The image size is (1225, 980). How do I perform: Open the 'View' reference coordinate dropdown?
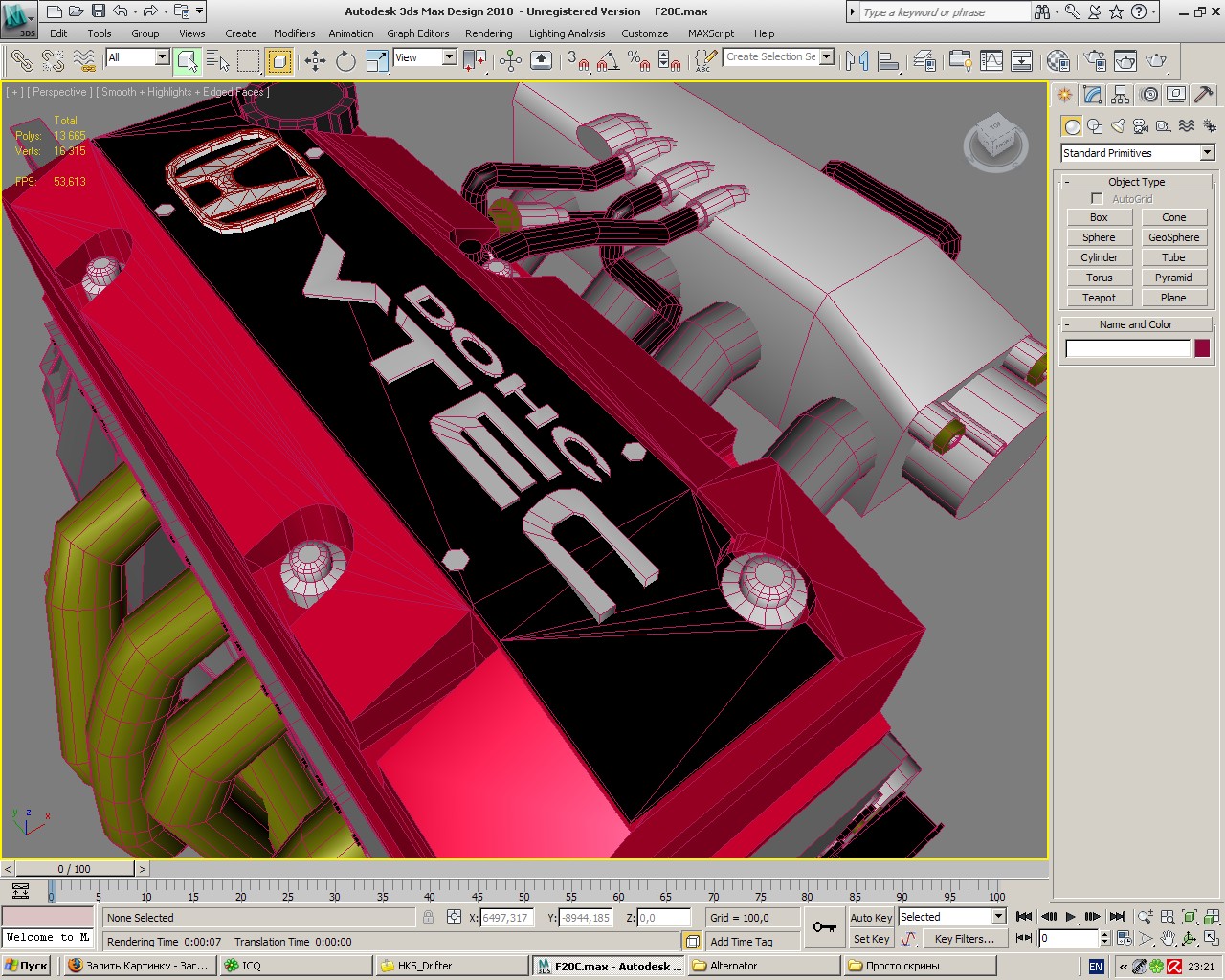tap(449, 57)
